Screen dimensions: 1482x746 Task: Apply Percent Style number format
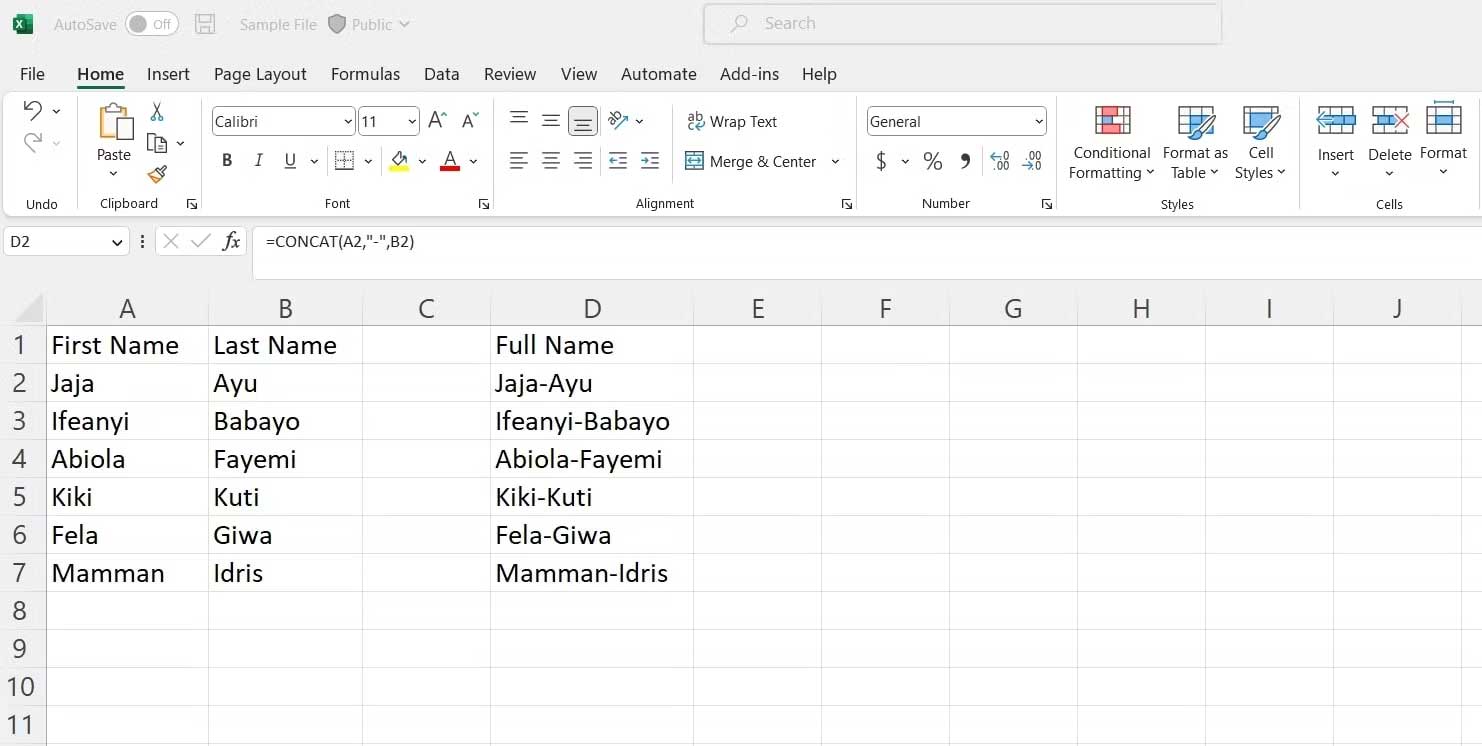(x=932, y=161)
